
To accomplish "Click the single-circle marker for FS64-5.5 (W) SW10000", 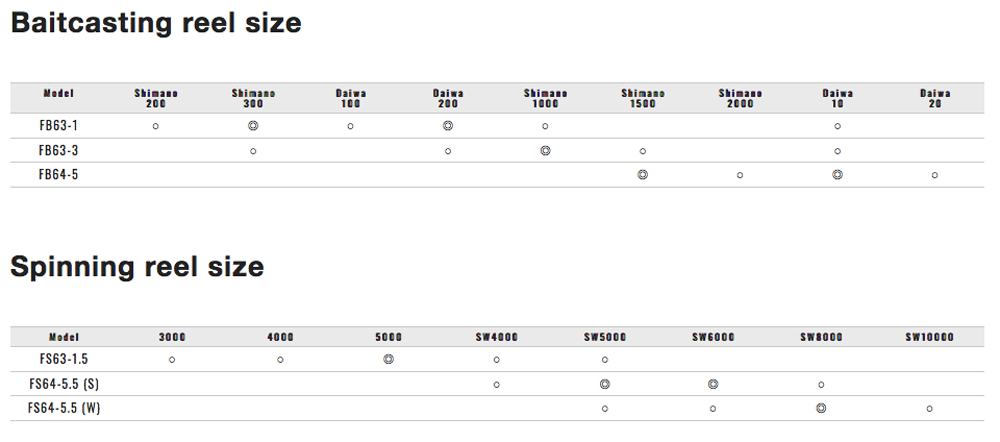I will pos(930,408).
